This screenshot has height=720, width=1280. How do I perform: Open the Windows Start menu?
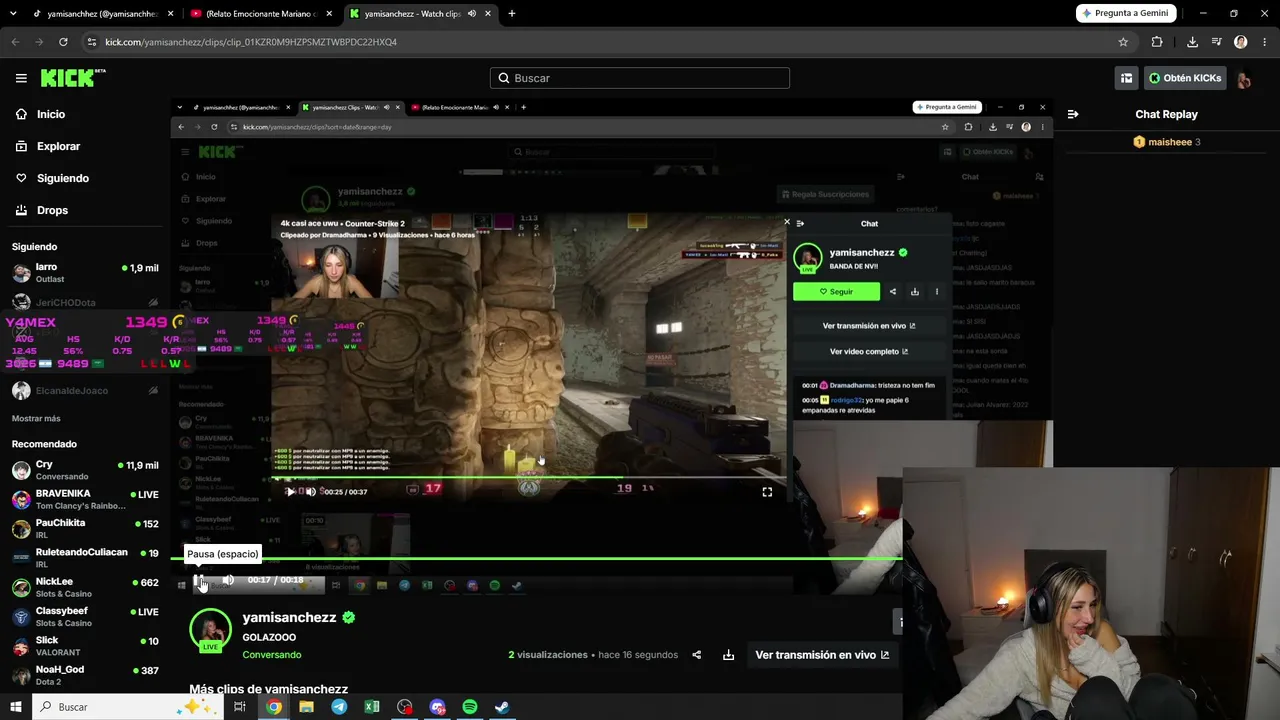click(15, 707)
